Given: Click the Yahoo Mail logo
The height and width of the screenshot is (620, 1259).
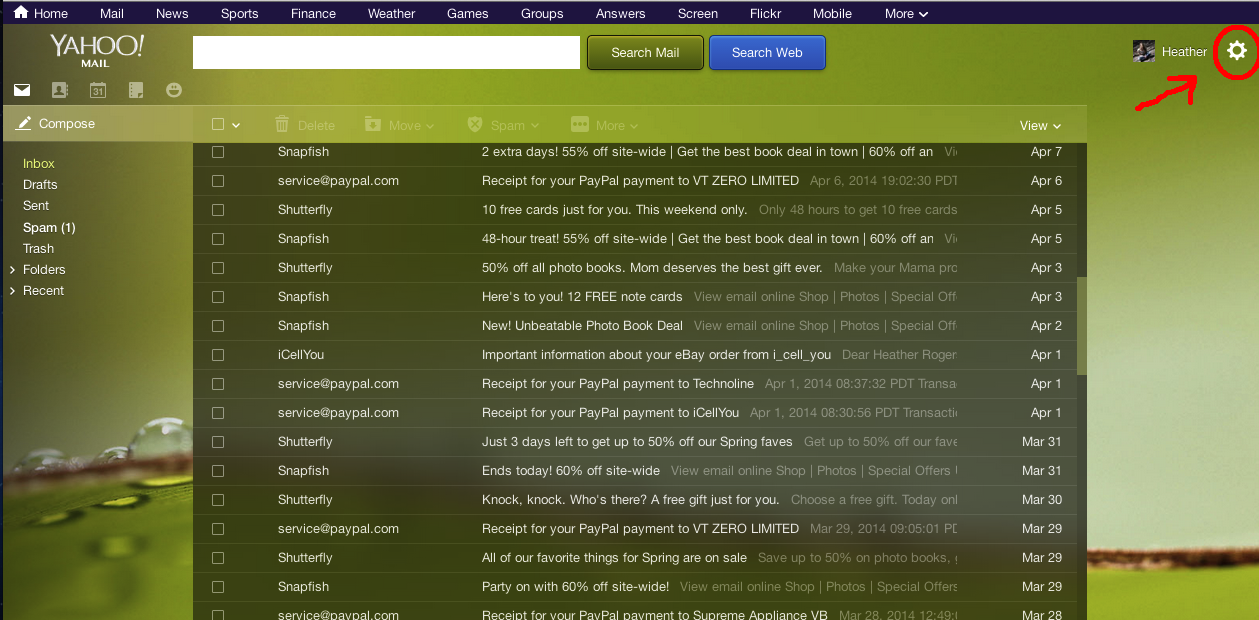Looking at the screenshot, I should pos(96,50).
